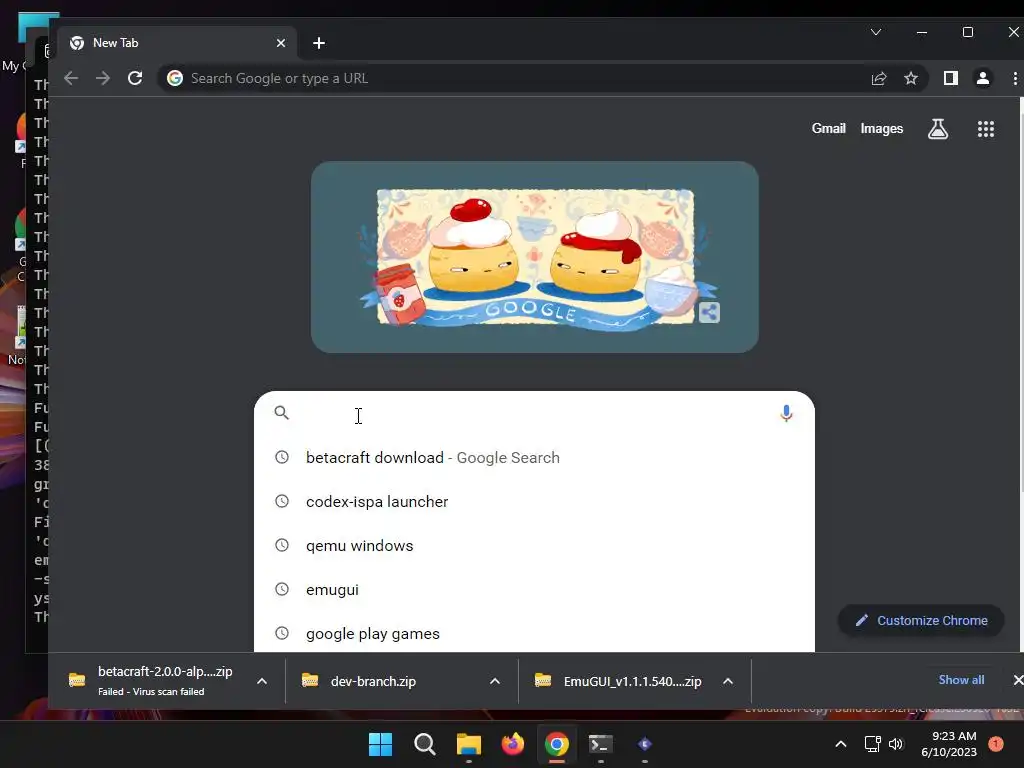Image resolution: width=1024 pixels, height=768 pixels.
Task: Show hidden system tray icons
Action: tap(841, 744)
